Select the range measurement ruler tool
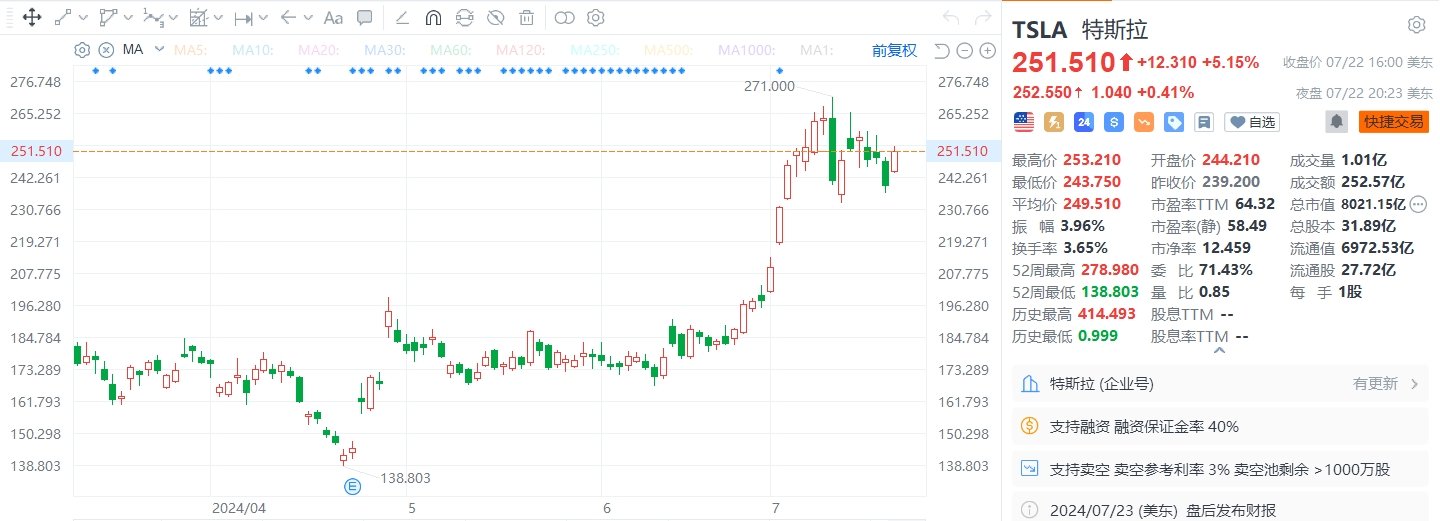 click(243, 17)
